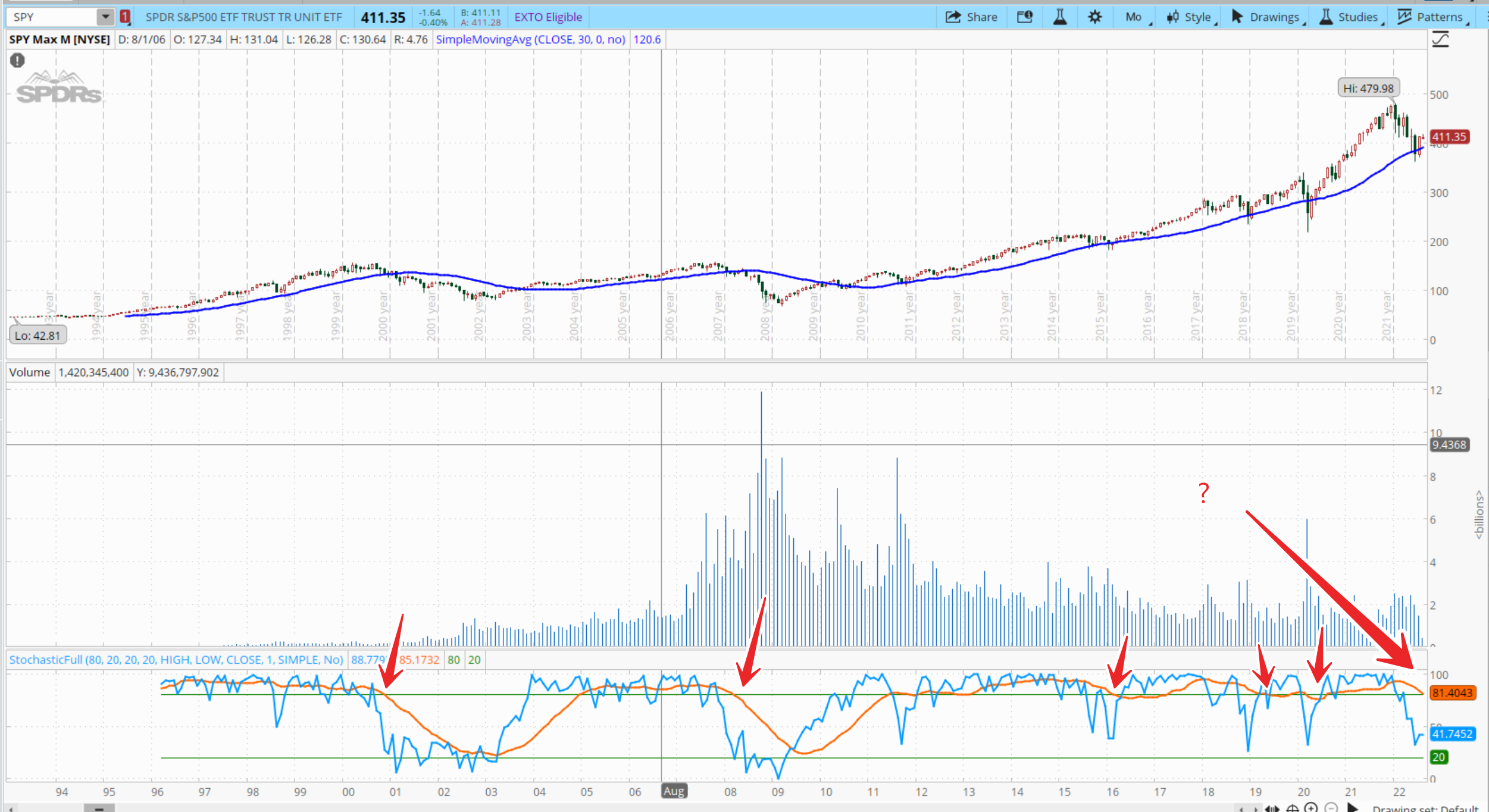This screenshot has height=812, width=1489.
Task: Click the zoom out magnifier icon
Action: coord(1331,808)
